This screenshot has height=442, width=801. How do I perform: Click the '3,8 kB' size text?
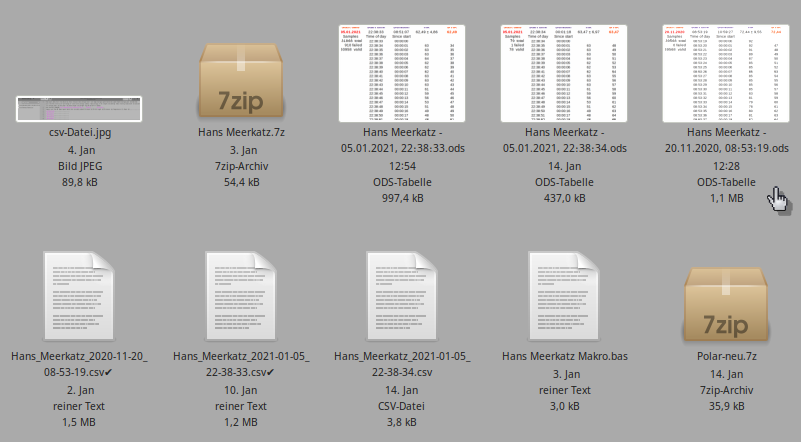(402, 422)
